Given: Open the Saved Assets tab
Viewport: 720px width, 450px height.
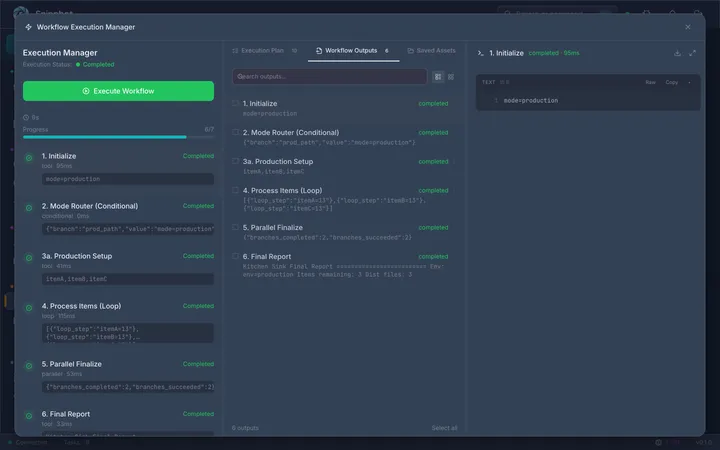Looking at the screenshot, I should click(x=432, y=51).
